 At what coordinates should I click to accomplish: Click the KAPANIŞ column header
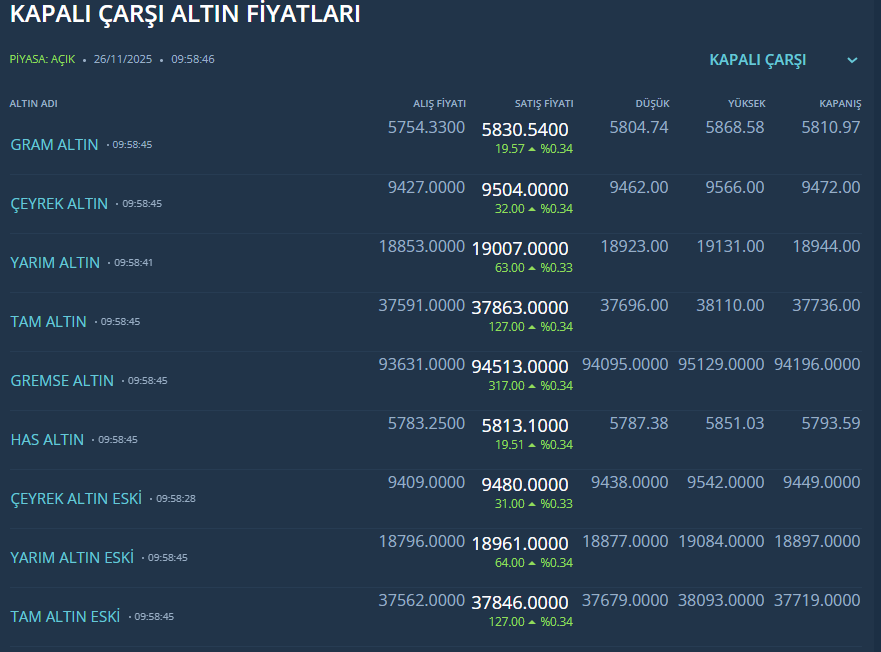[x=840, y=103]
